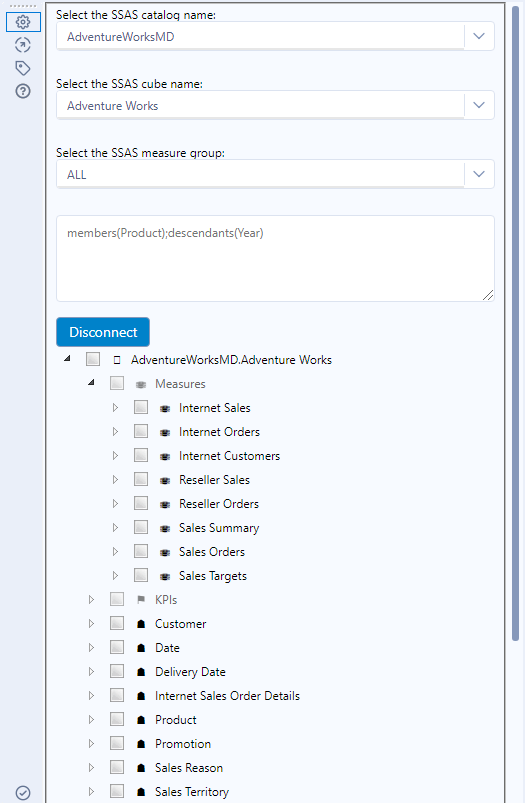Image resolution: width=525 pixels, height=803 pixels.
Task: Click the Date dimension icon
Action: tap(141, 648)
